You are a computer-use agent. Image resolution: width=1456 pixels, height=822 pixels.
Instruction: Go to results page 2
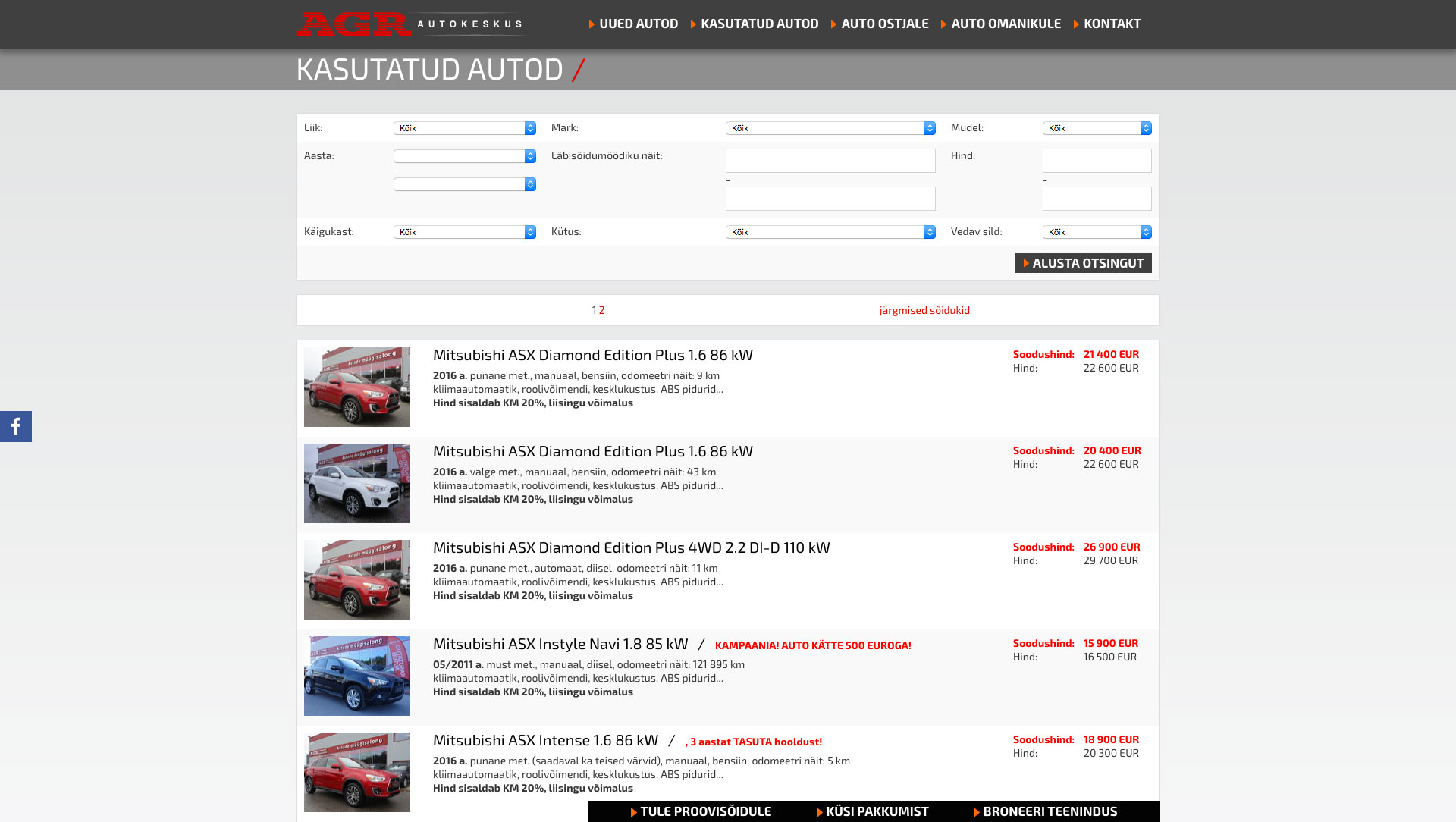point(602,310)
